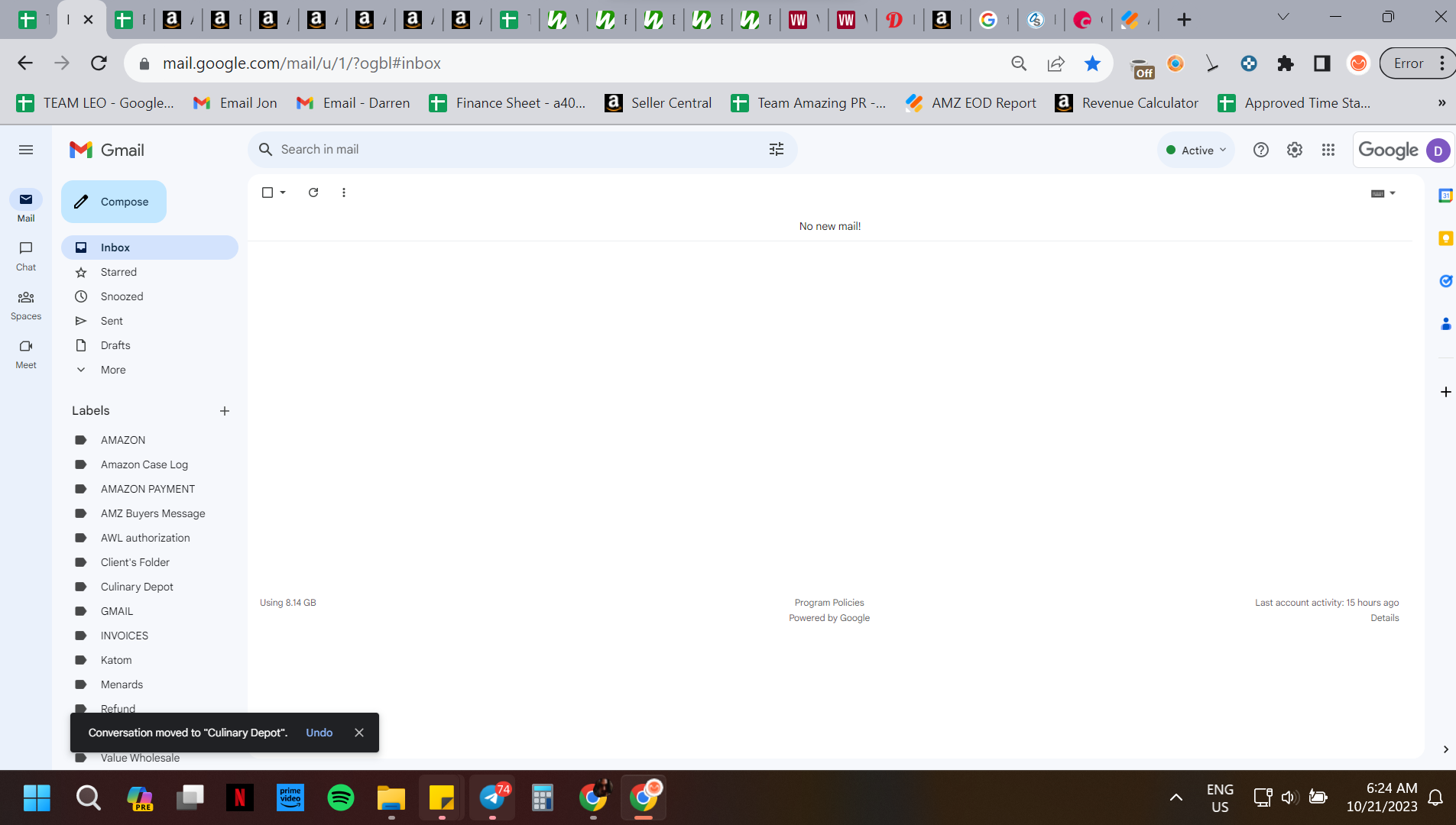
Task: Open the Google account avatar D
Action: coord(1438,150)
